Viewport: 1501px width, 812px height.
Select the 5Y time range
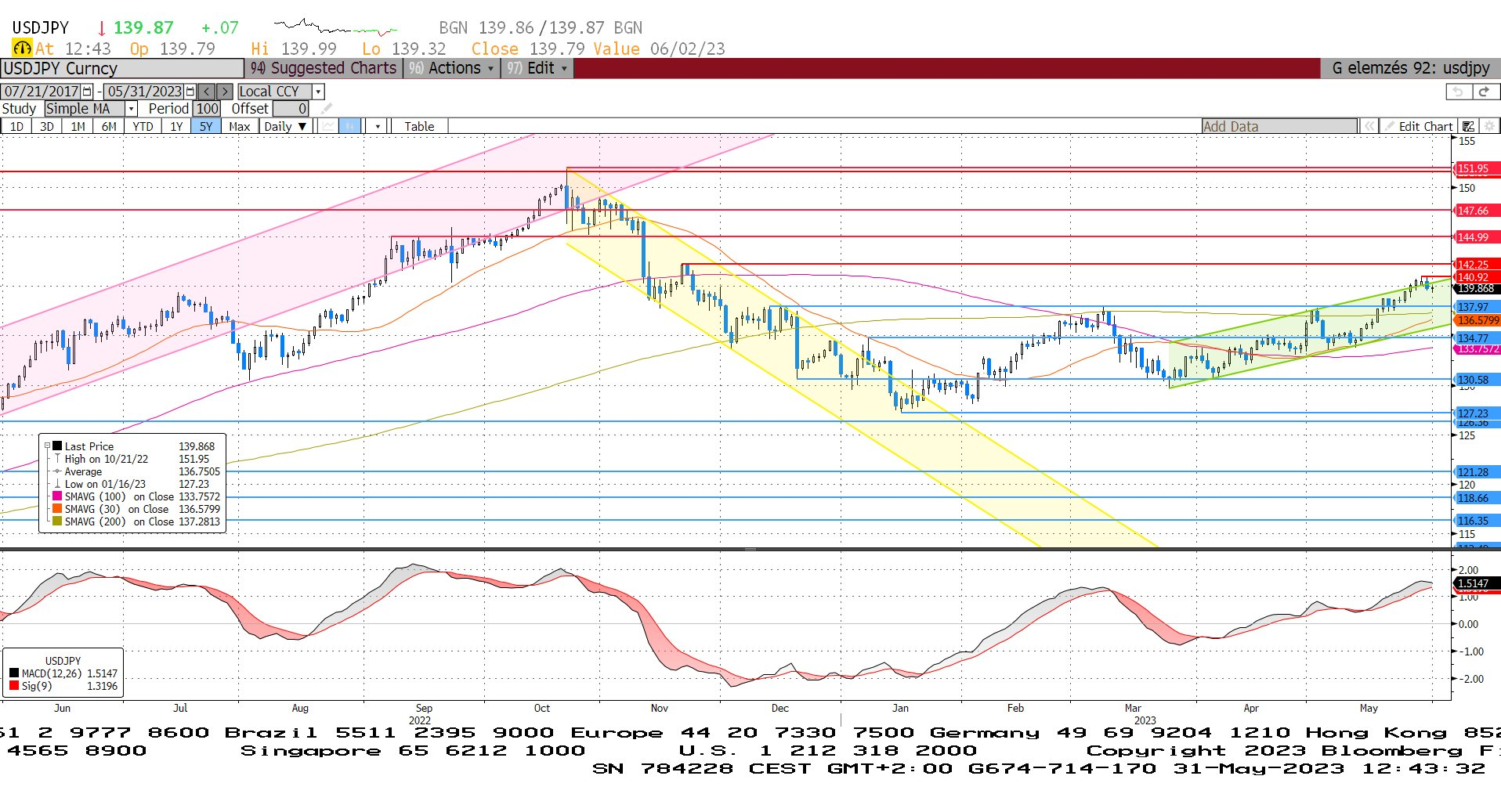tap(206, 126)
